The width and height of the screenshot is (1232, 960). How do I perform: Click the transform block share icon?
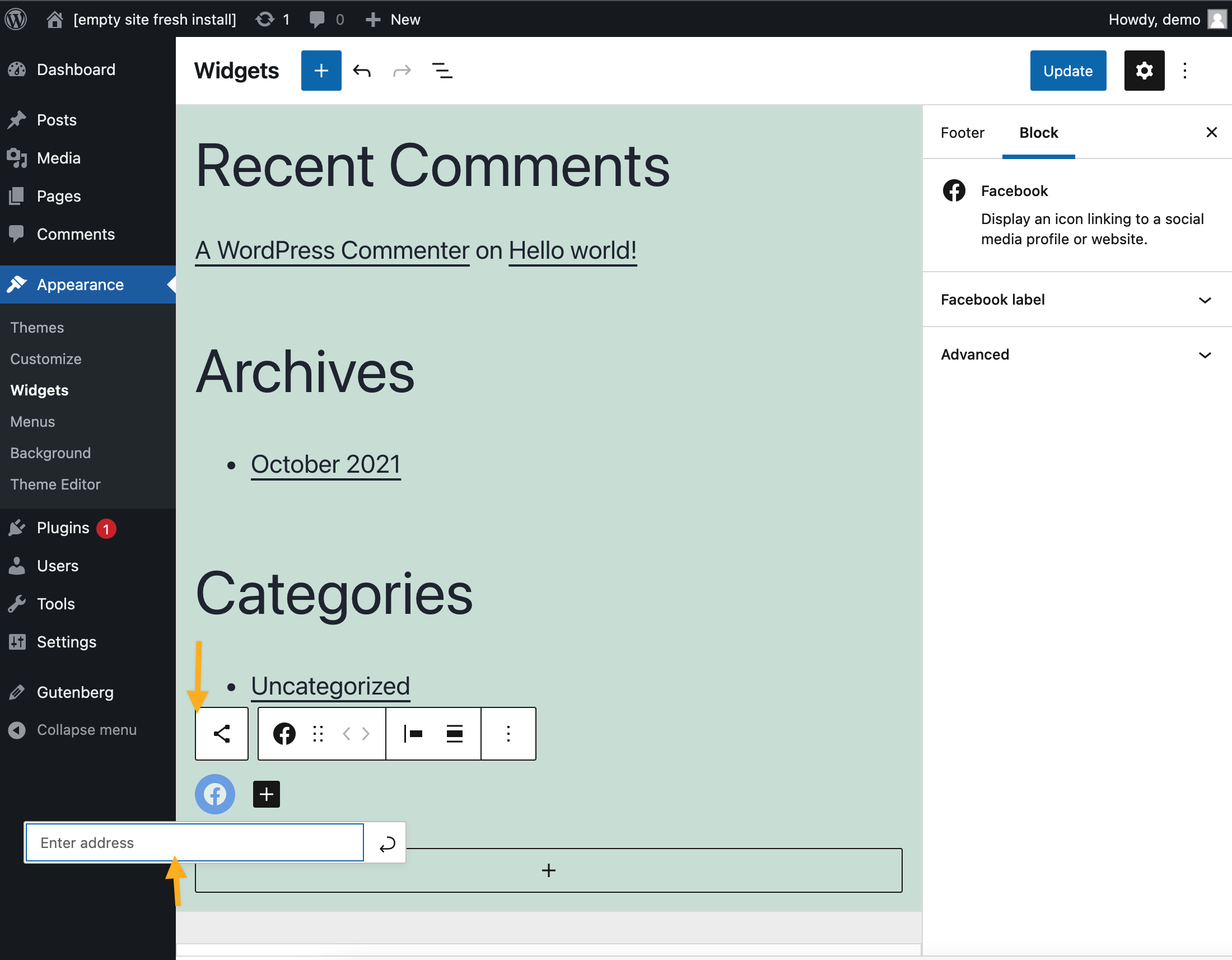pos(221,733)
